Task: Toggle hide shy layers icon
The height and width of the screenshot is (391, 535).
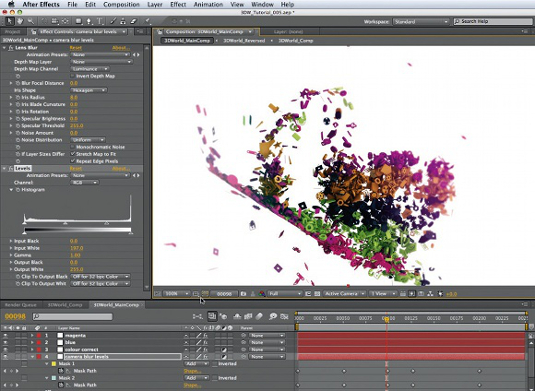Action: tap(237, 317)
